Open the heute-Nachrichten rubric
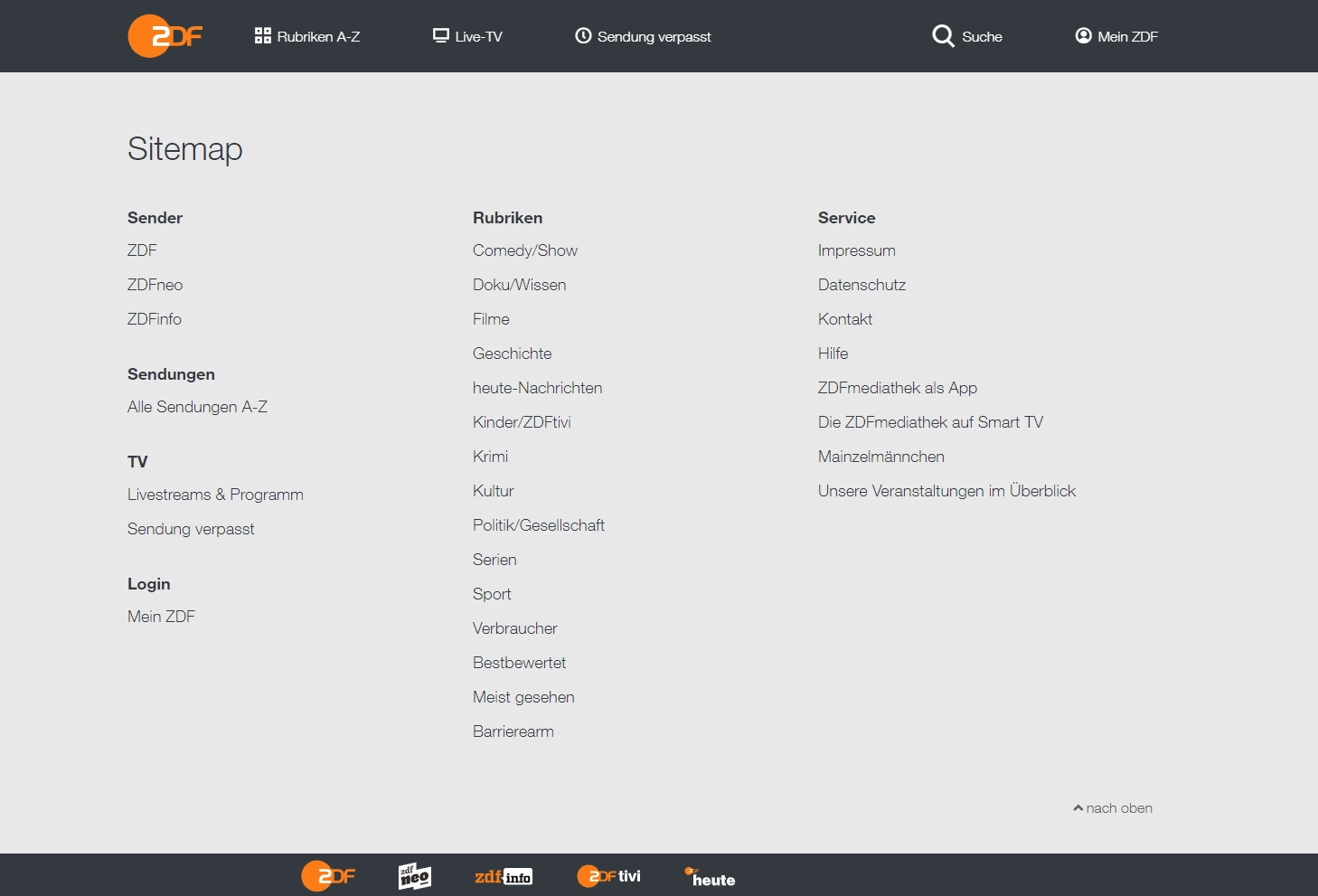This screenshot has width=1318, height=896. [538, 388]
